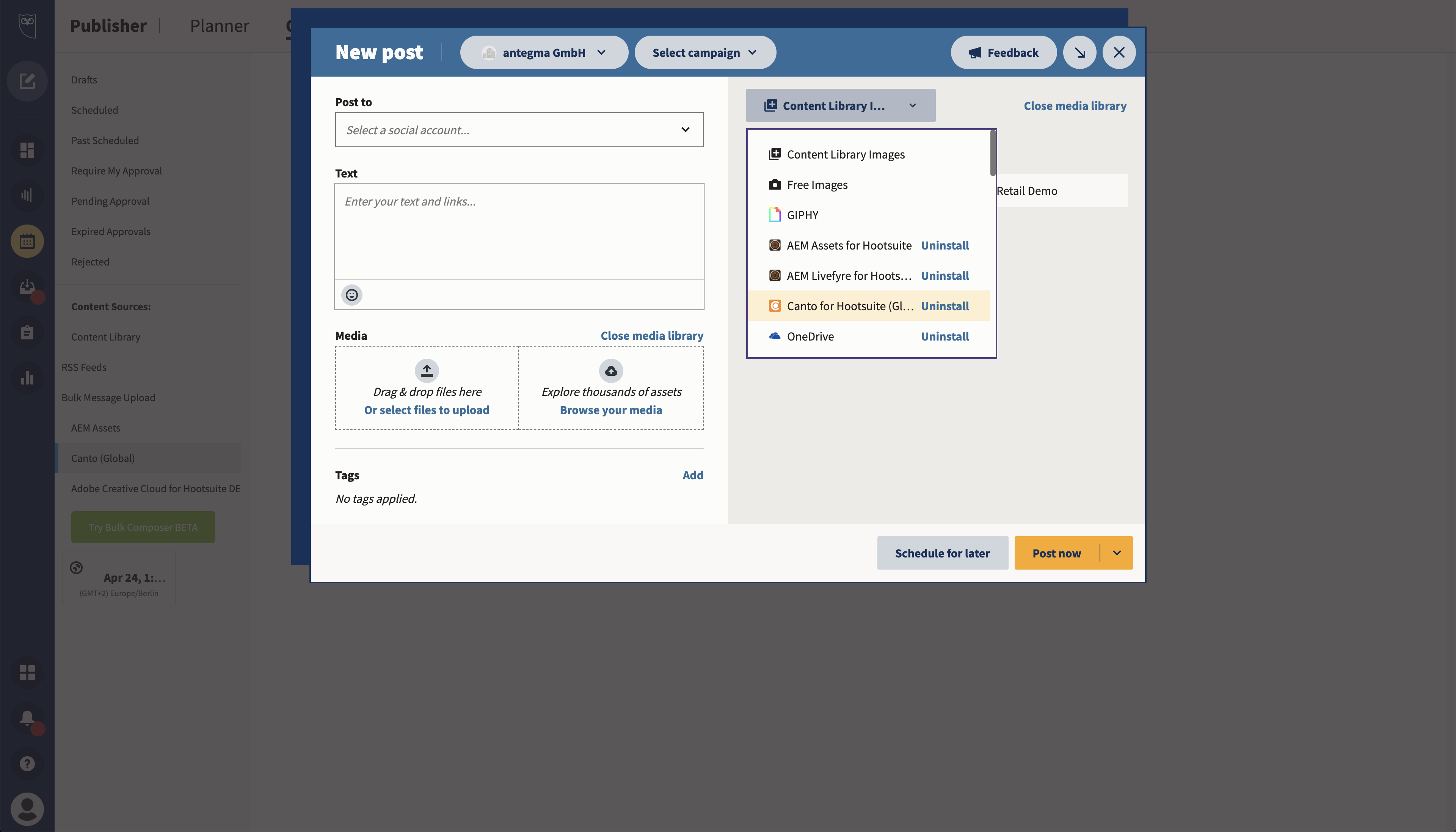Open Drafts in Publisher sidebar
Screen dimensions: 1456x832
(84, 80)
